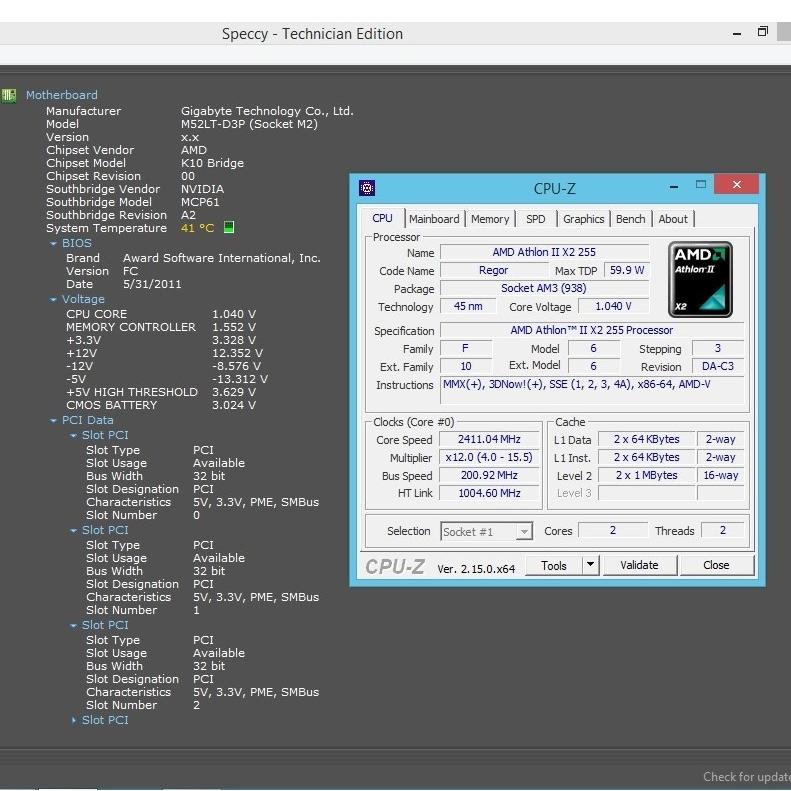The height and width of the screenshot is (791, 791).
Task: Click the Level 2 cache value 2 x 1 MBytes
Action: click(x=646, y=475)
